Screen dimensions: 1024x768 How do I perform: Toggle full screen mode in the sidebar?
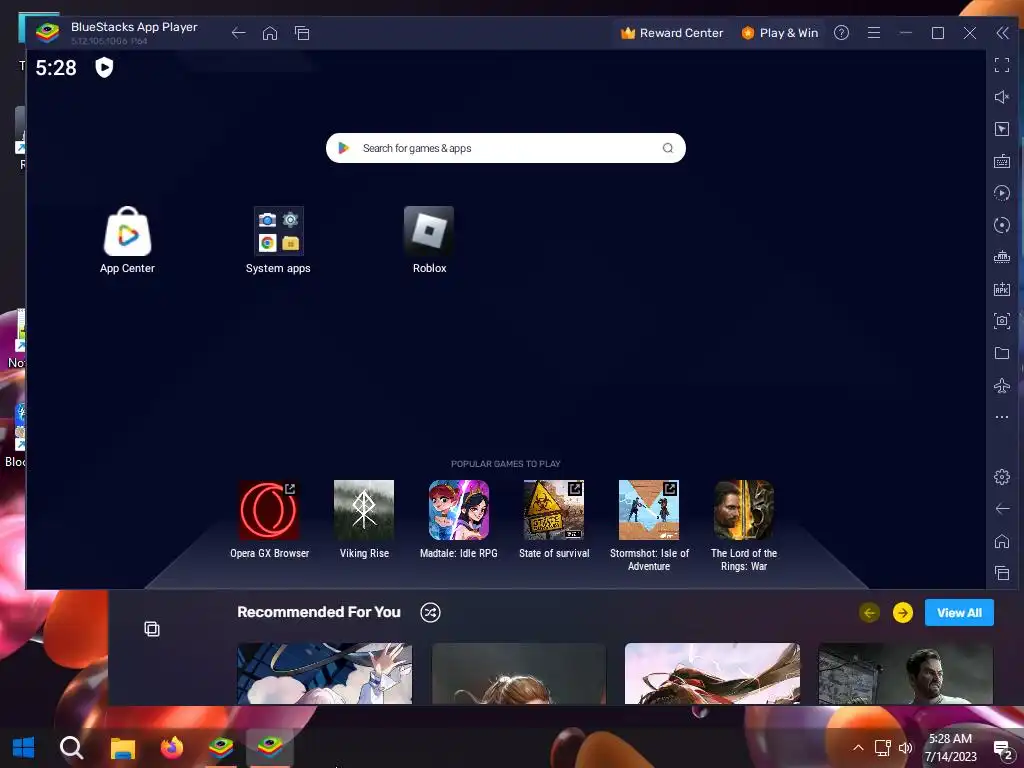(x=1002, y=65)
